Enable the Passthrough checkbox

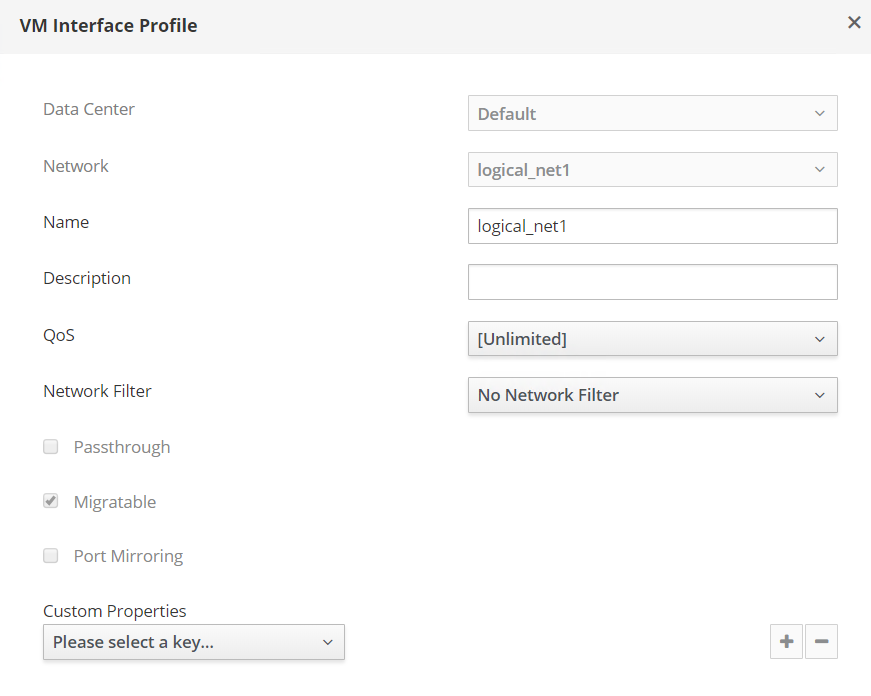pos(51,447)
